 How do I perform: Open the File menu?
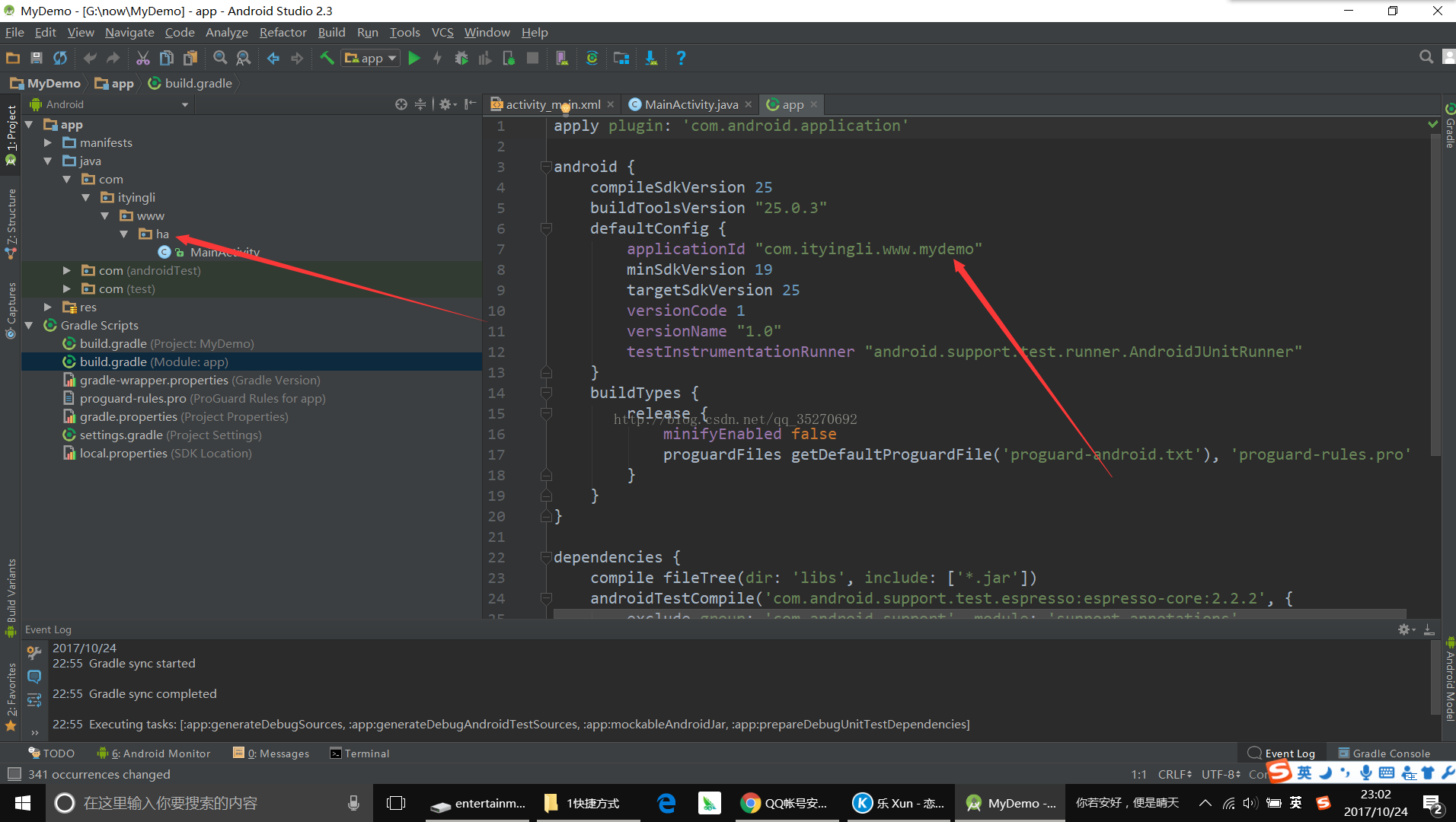[x=14, y=32]
